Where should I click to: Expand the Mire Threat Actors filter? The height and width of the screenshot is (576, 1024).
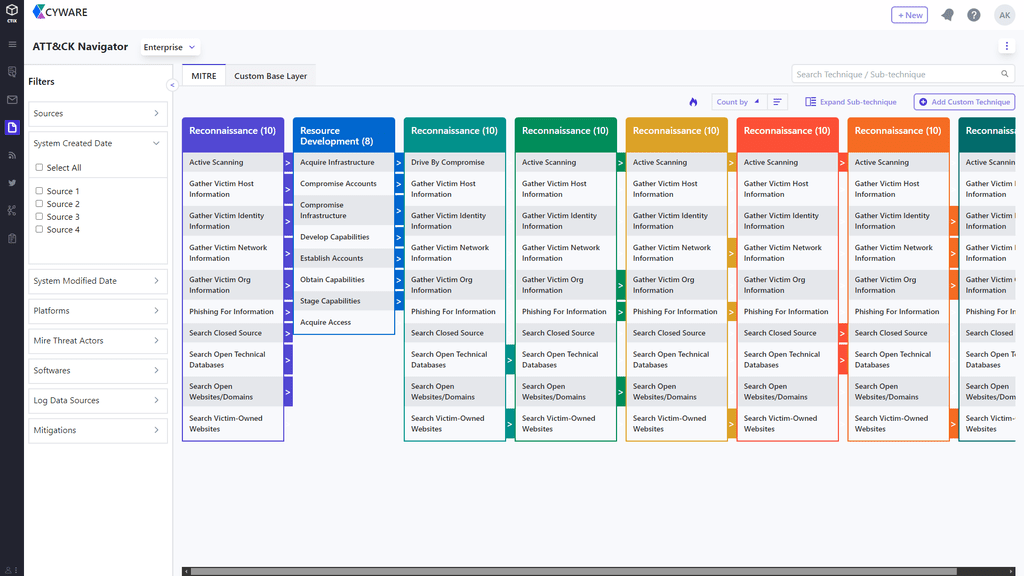pyautogui.click(x=98, y=341)
